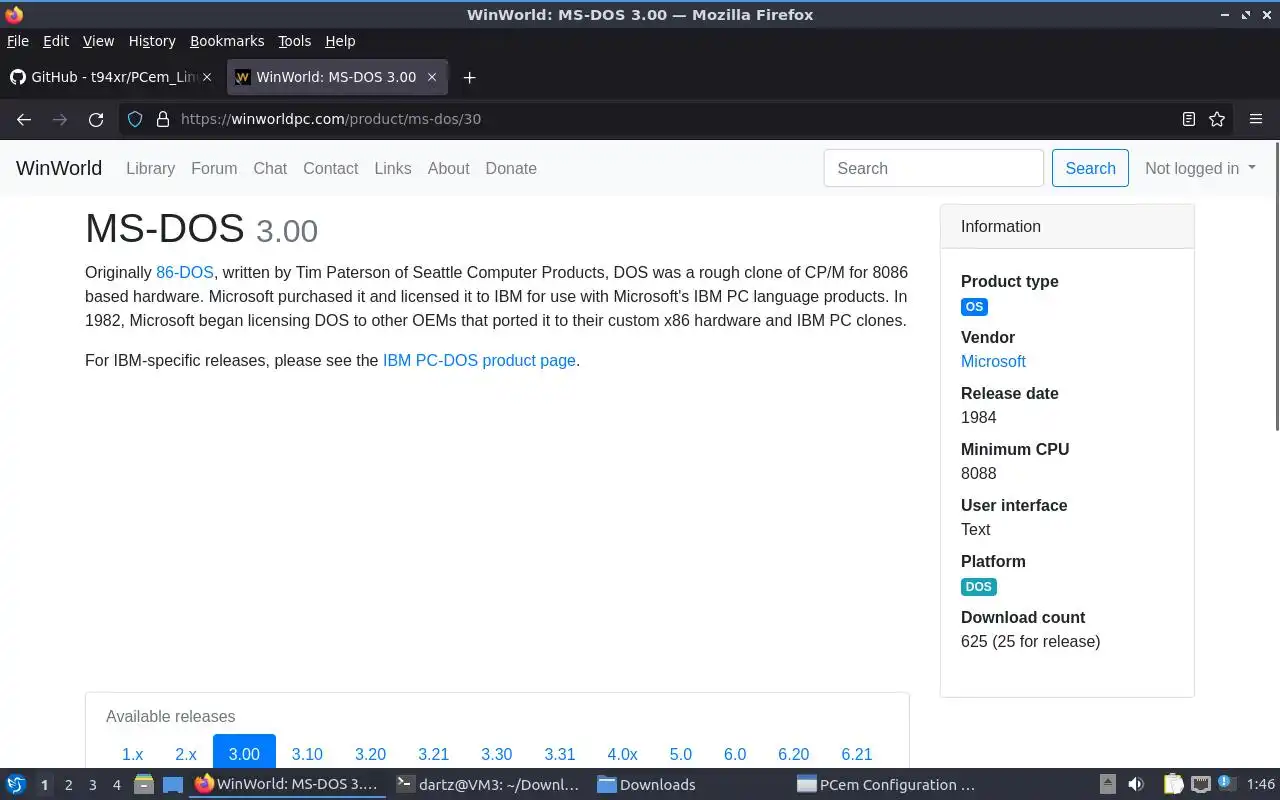Switch to the GitHub t94xr/PCem tab
This screenshot has width=1280, height=800.
[112, 77]
